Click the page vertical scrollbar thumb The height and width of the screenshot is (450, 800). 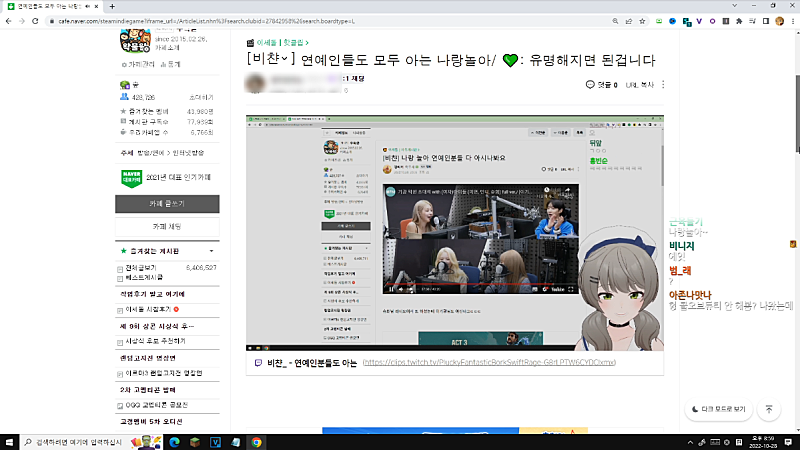(x=797, y=113)
